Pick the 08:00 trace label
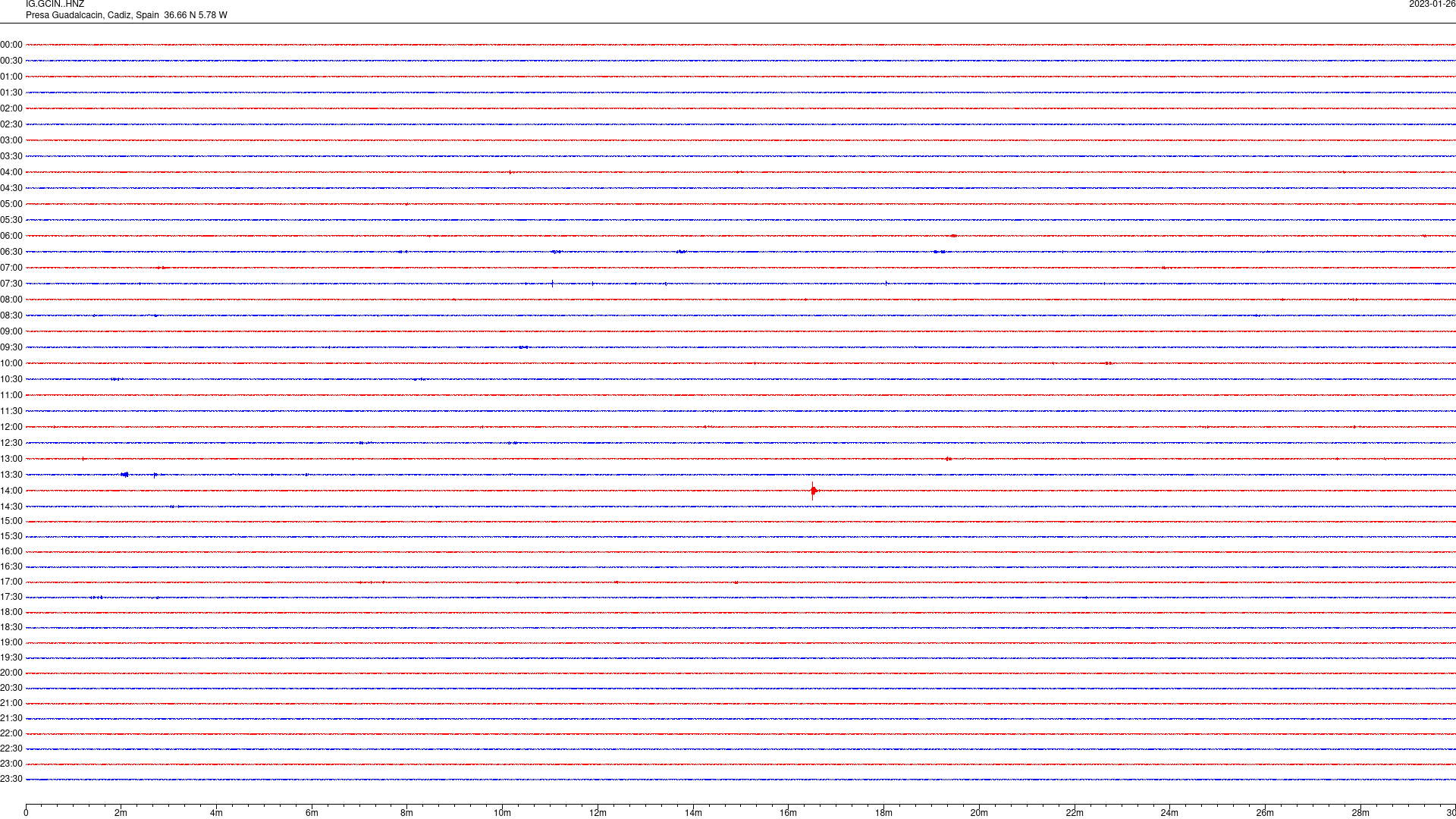The image size is (1456, 819). 11,300
